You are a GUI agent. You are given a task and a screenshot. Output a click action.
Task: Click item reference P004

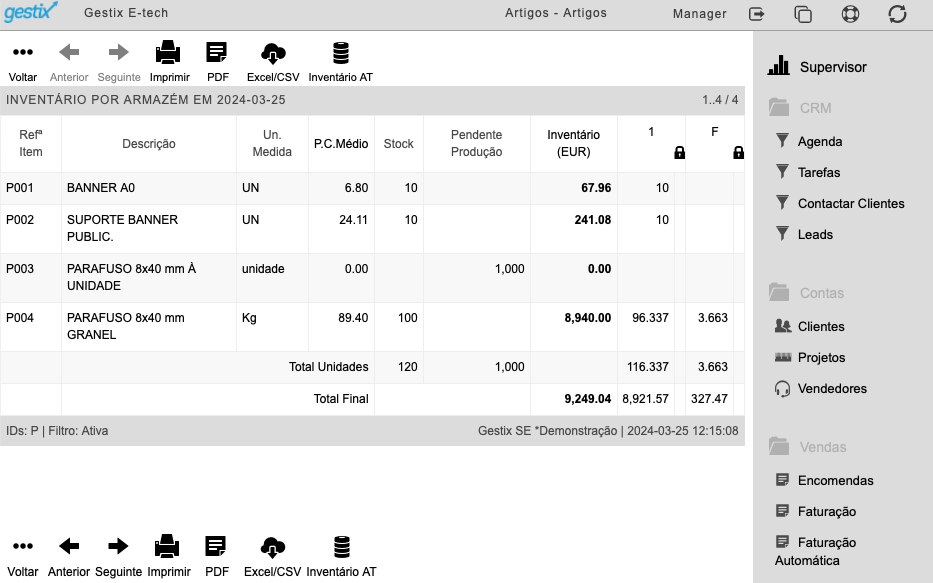[x=20, y=318]
